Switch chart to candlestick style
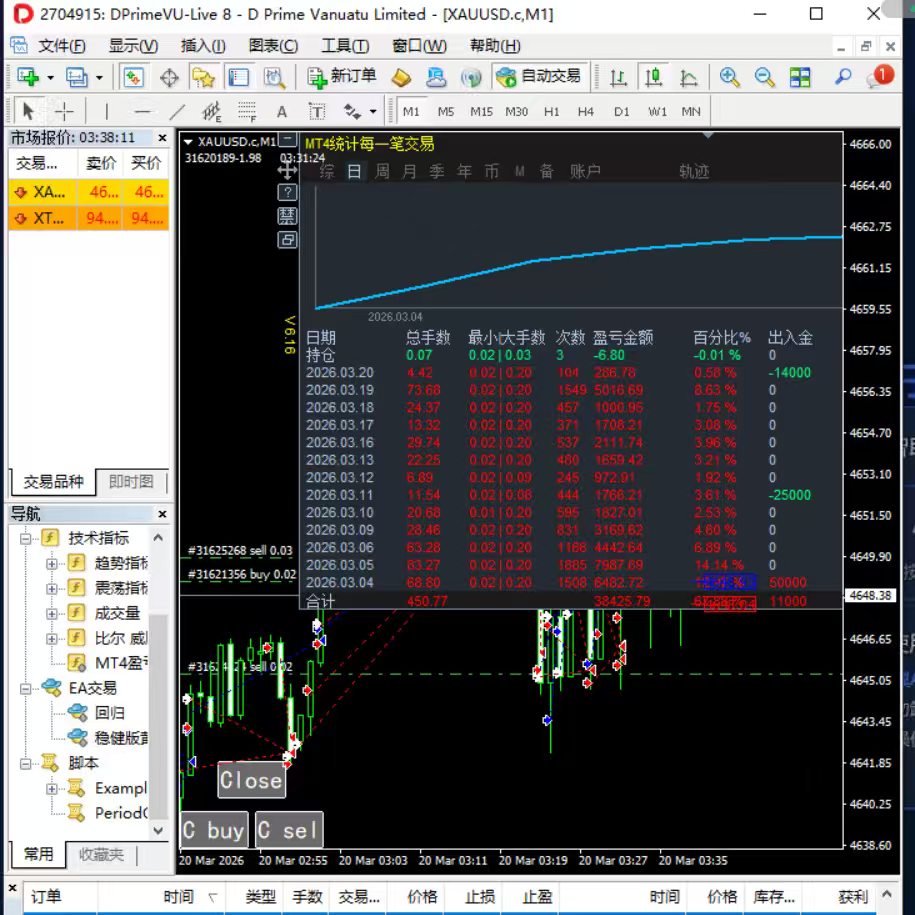The height and width of the screenshot is (915, 915). [x=653, y=77]
